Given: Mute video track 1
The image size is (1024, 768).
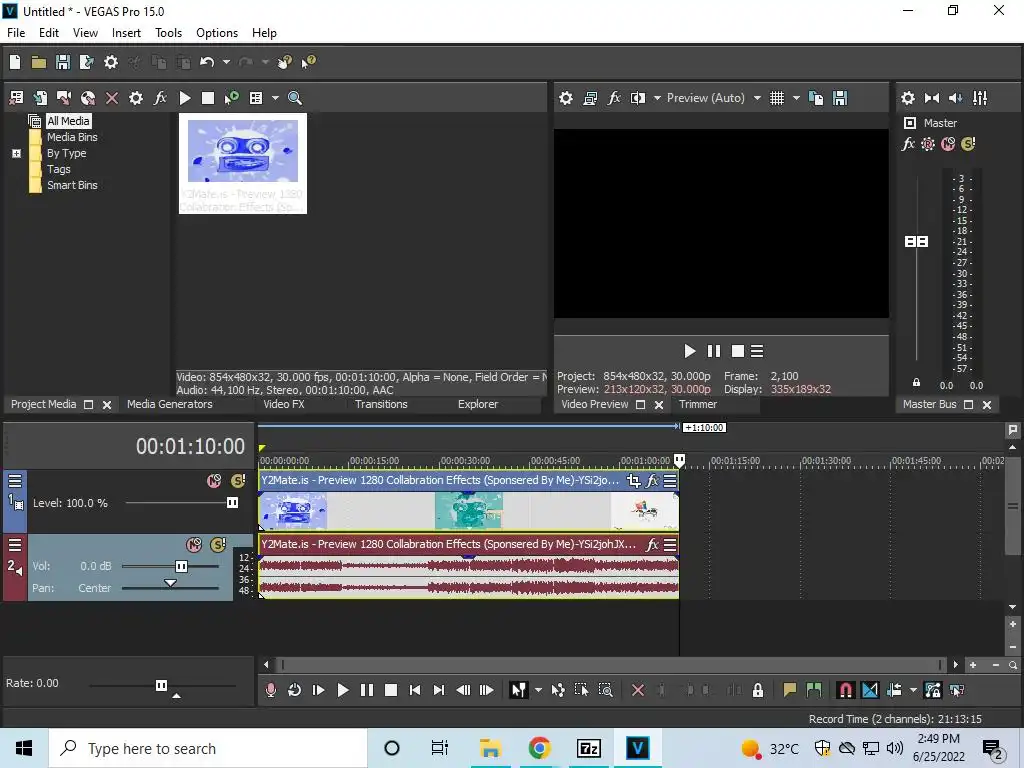Looking at the screenshot, I should (x=214, y=481).
